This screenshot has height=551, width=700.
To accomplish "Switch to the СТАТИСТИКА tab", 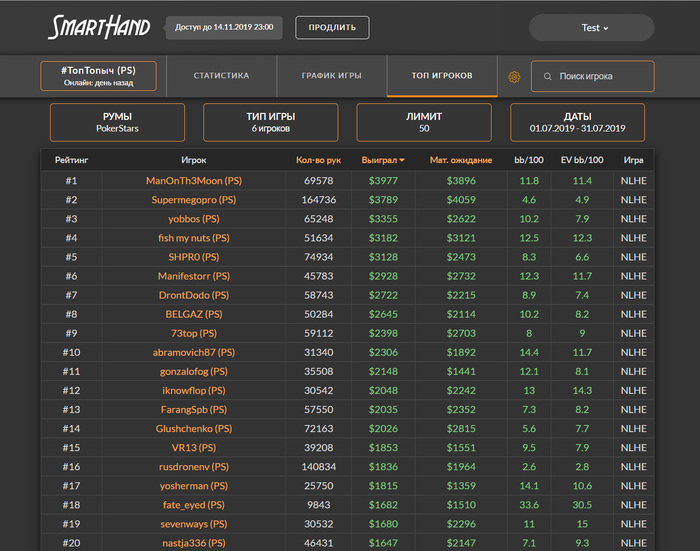I will point(221,76).
